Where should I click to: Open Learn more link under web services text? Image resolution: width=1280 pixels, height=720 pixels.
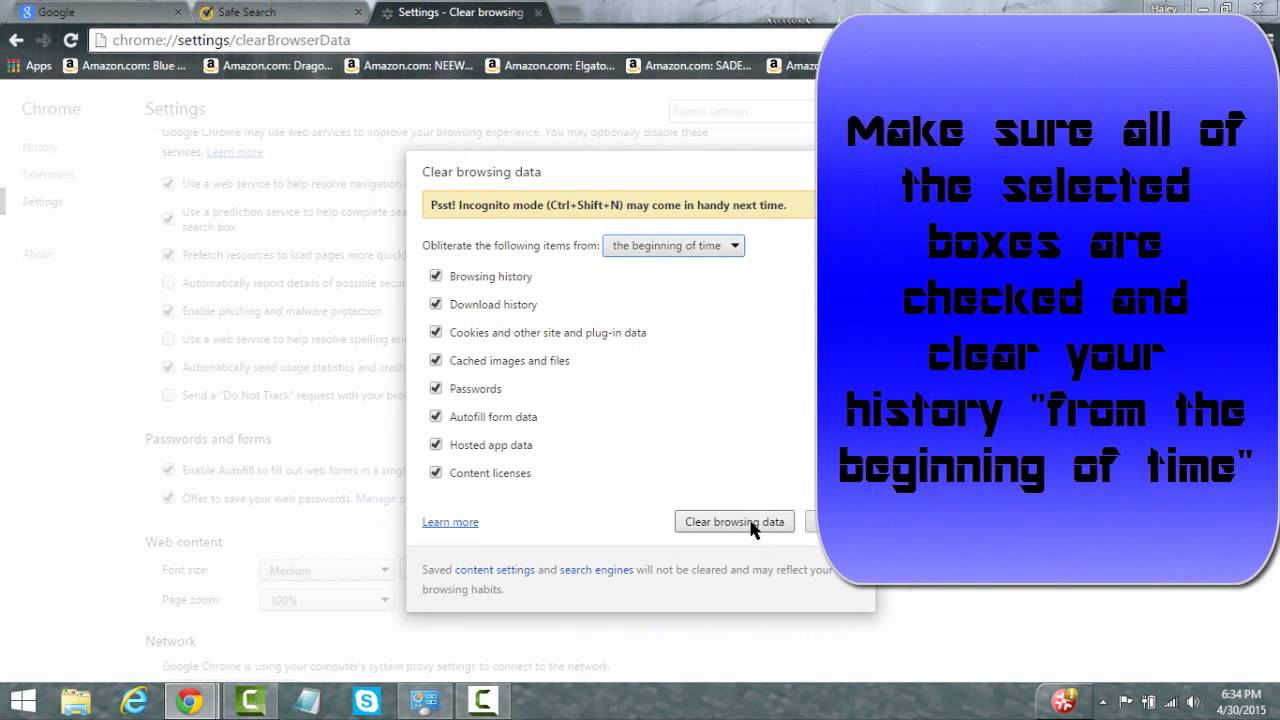[x=234, y=152]
